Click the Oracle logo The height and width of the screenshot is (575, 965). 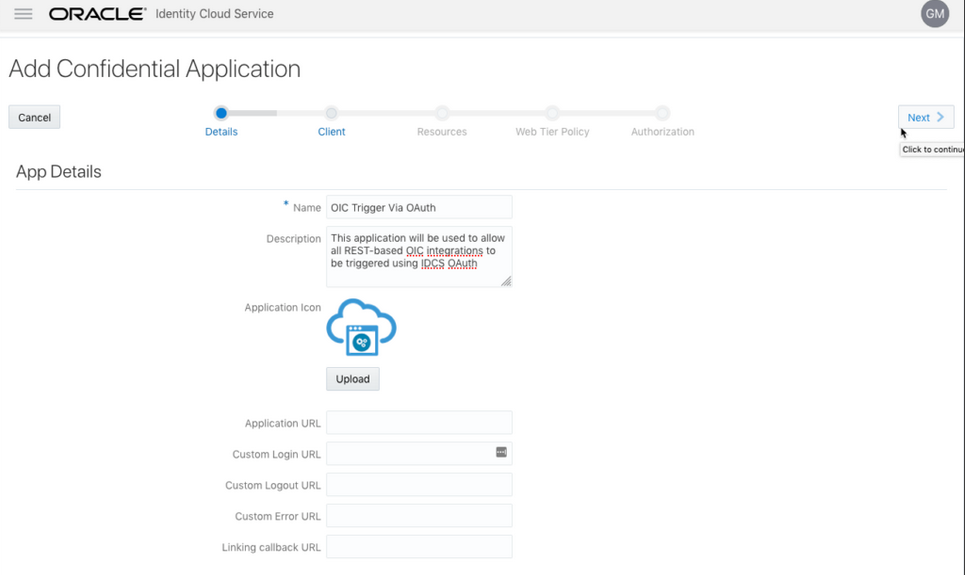(x=97, y=14)
